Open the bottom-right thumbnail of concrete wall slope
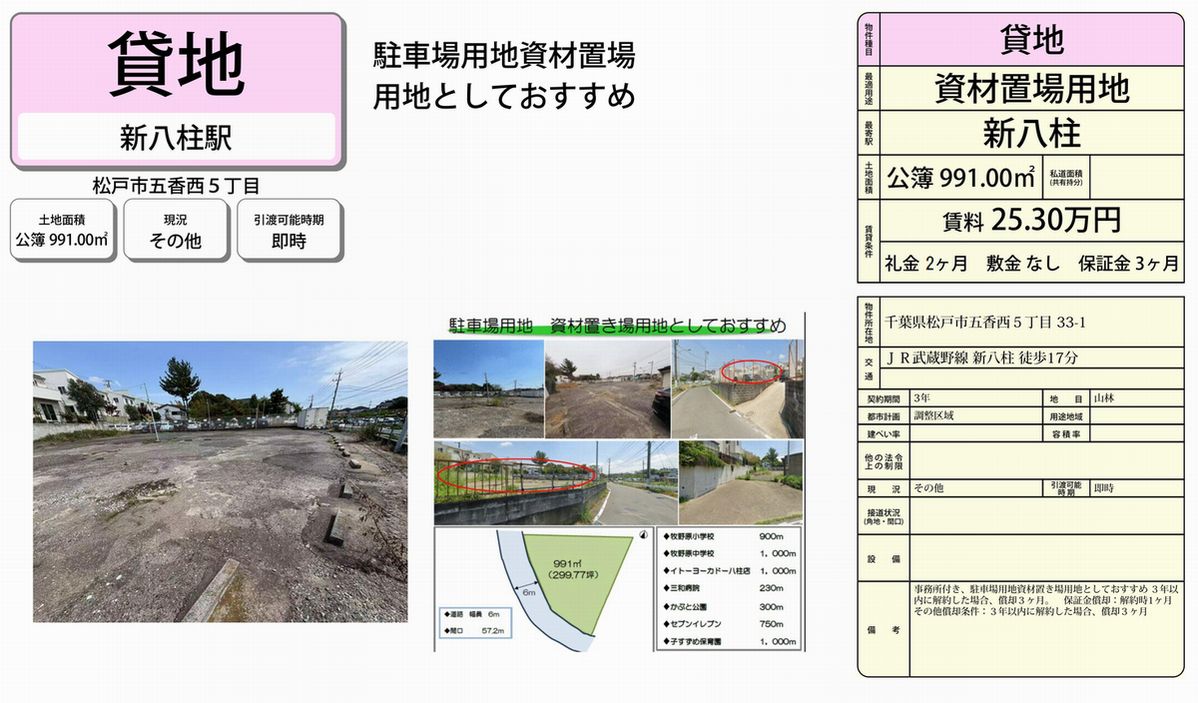The image size is (1198, 703). pyautogui.click(x=740, y=482)
